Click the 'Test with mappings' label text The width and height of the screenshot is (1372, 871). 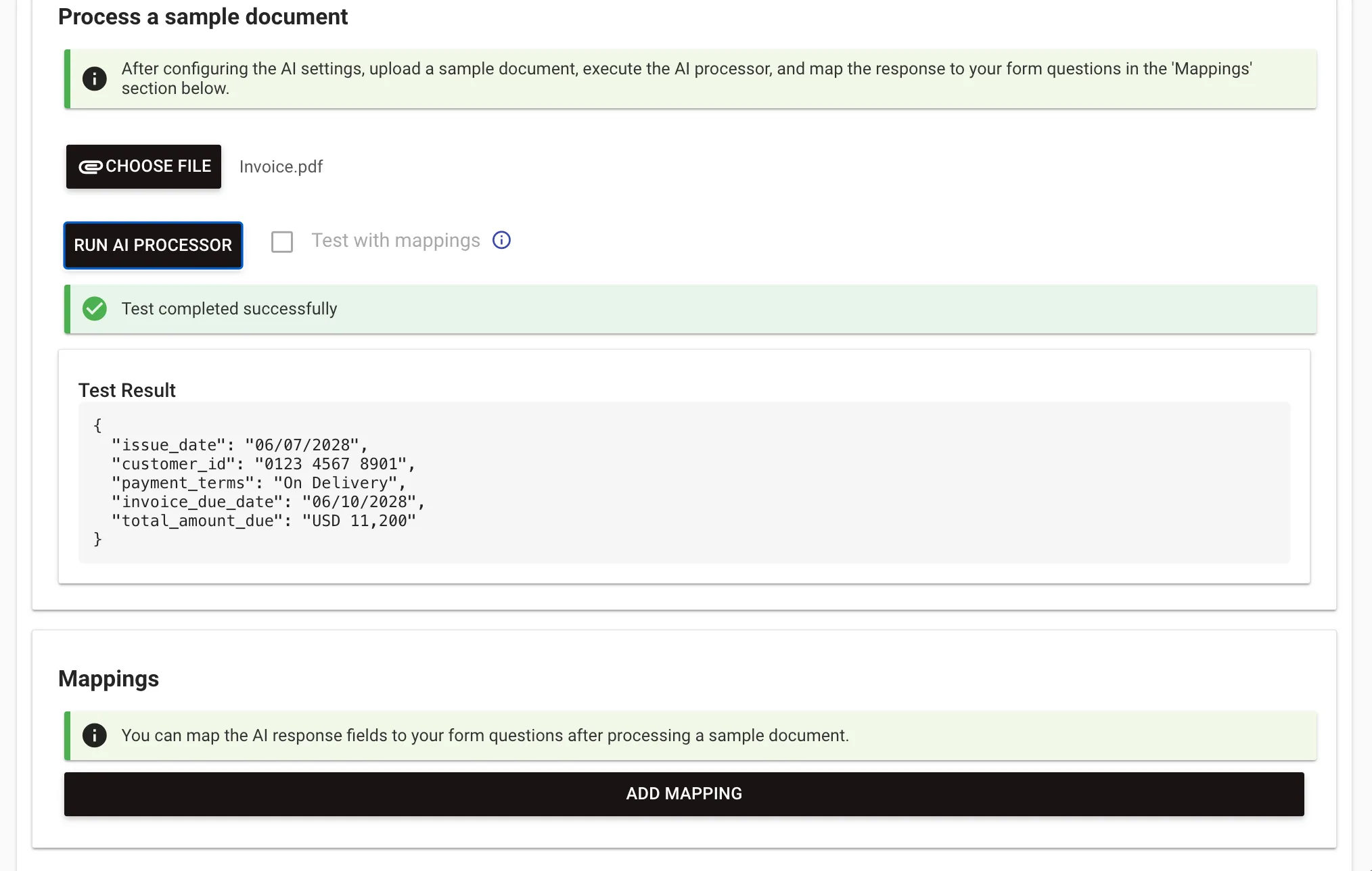[x=396, y=241]
